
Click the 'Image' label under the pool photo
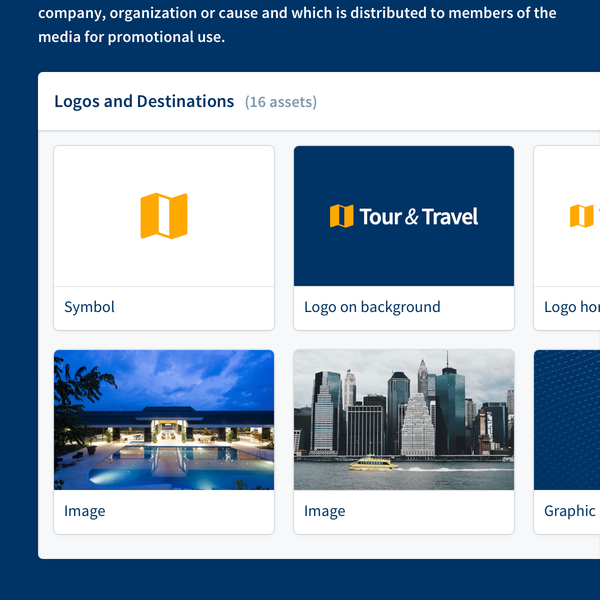[x=85, y=511]
